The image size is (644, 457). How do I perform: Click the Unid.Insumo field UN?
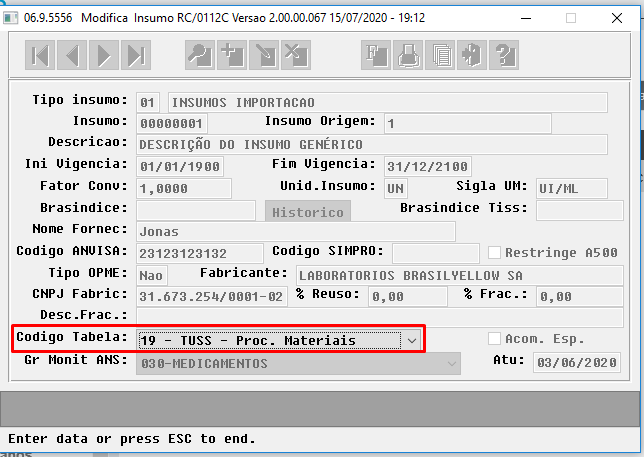click(396, 188)
